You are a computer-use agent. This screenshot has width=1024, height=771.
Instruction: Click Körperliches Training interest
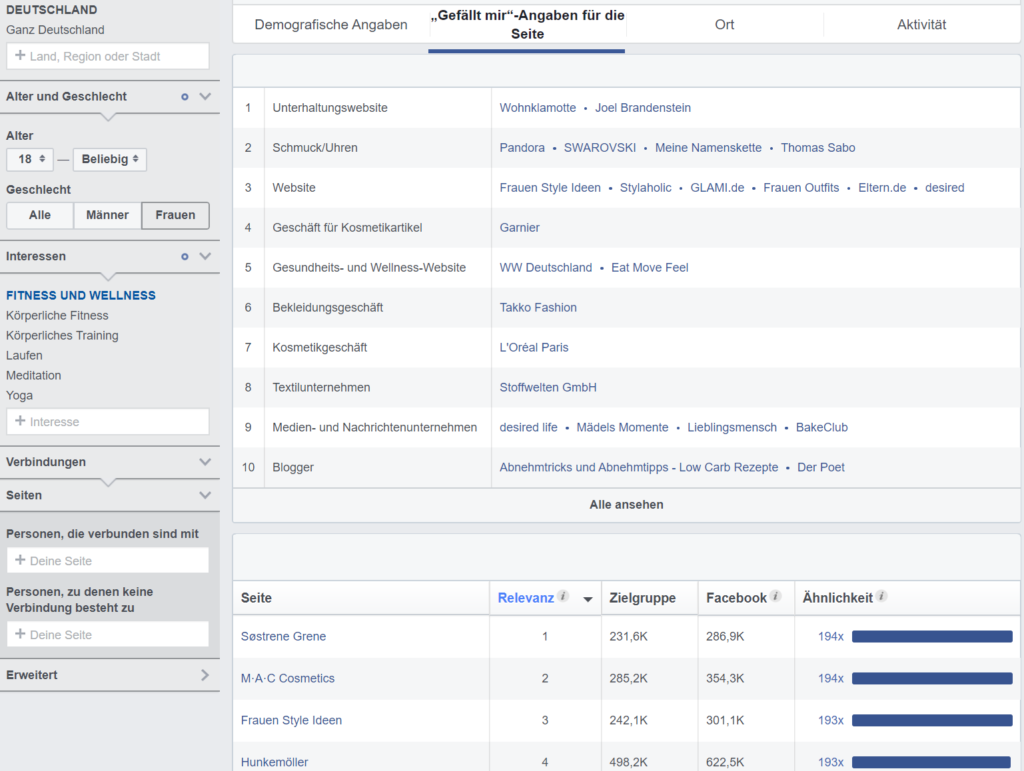click(x=62, y=336)
